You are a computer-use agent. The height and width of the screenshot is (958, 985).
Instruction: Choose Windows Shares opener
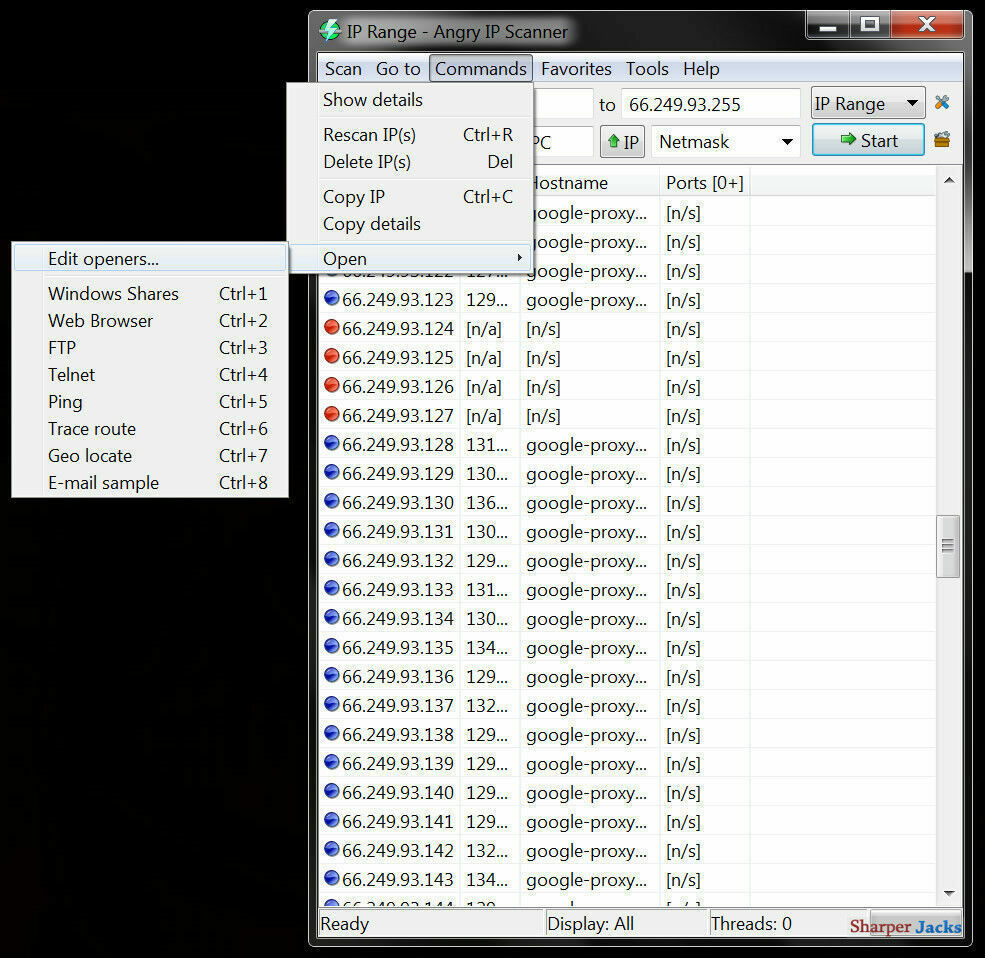pos(150,293)
